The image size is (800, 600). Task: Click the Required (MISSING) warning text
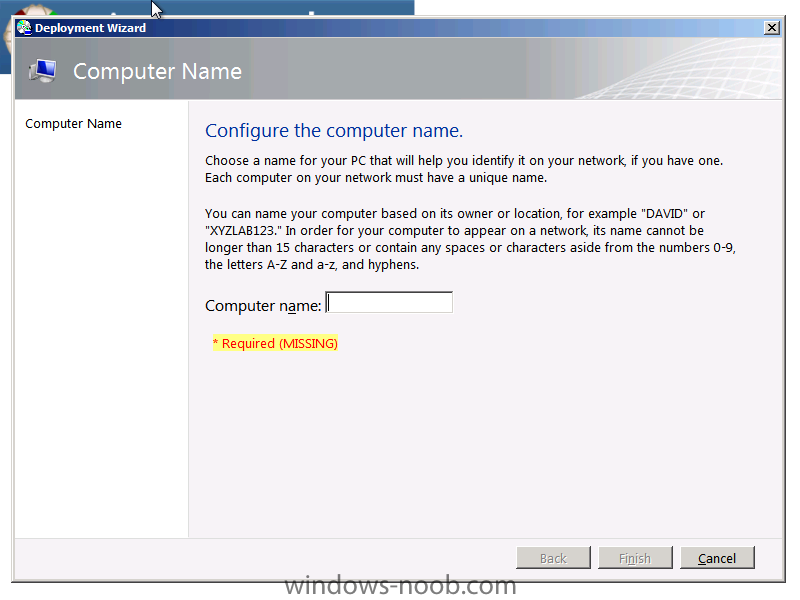(x=275, y=343)
